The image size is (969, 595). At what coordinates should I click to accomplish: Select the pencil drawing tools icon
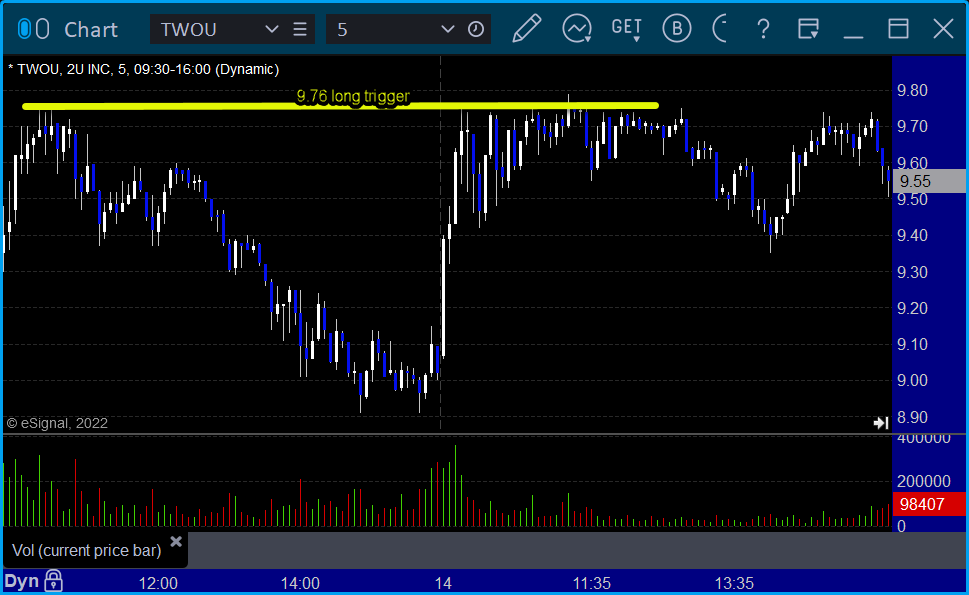pos(527,28)
